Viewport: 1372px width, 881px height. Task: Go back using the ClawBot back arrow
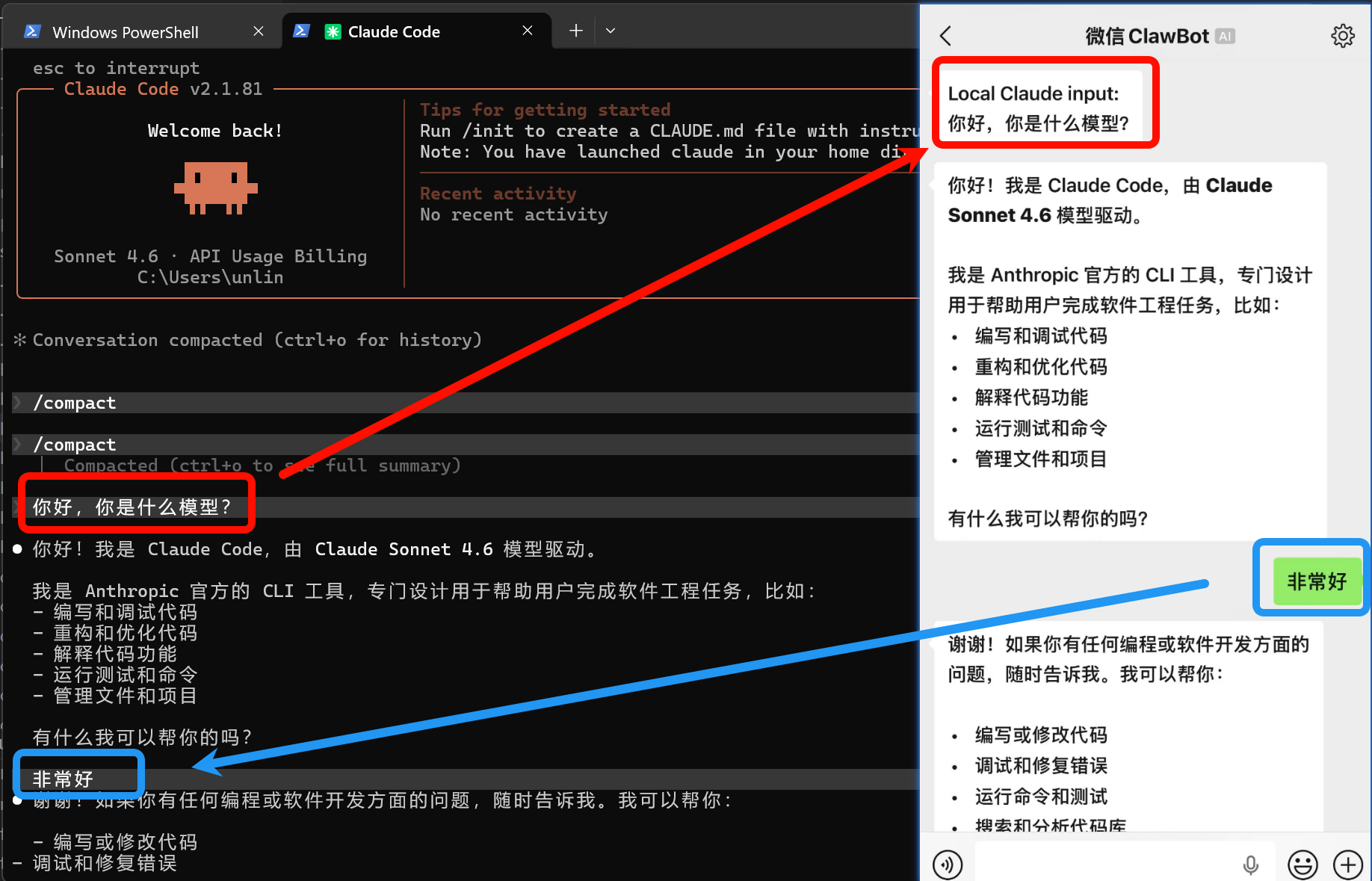click(x=945, y=36)
